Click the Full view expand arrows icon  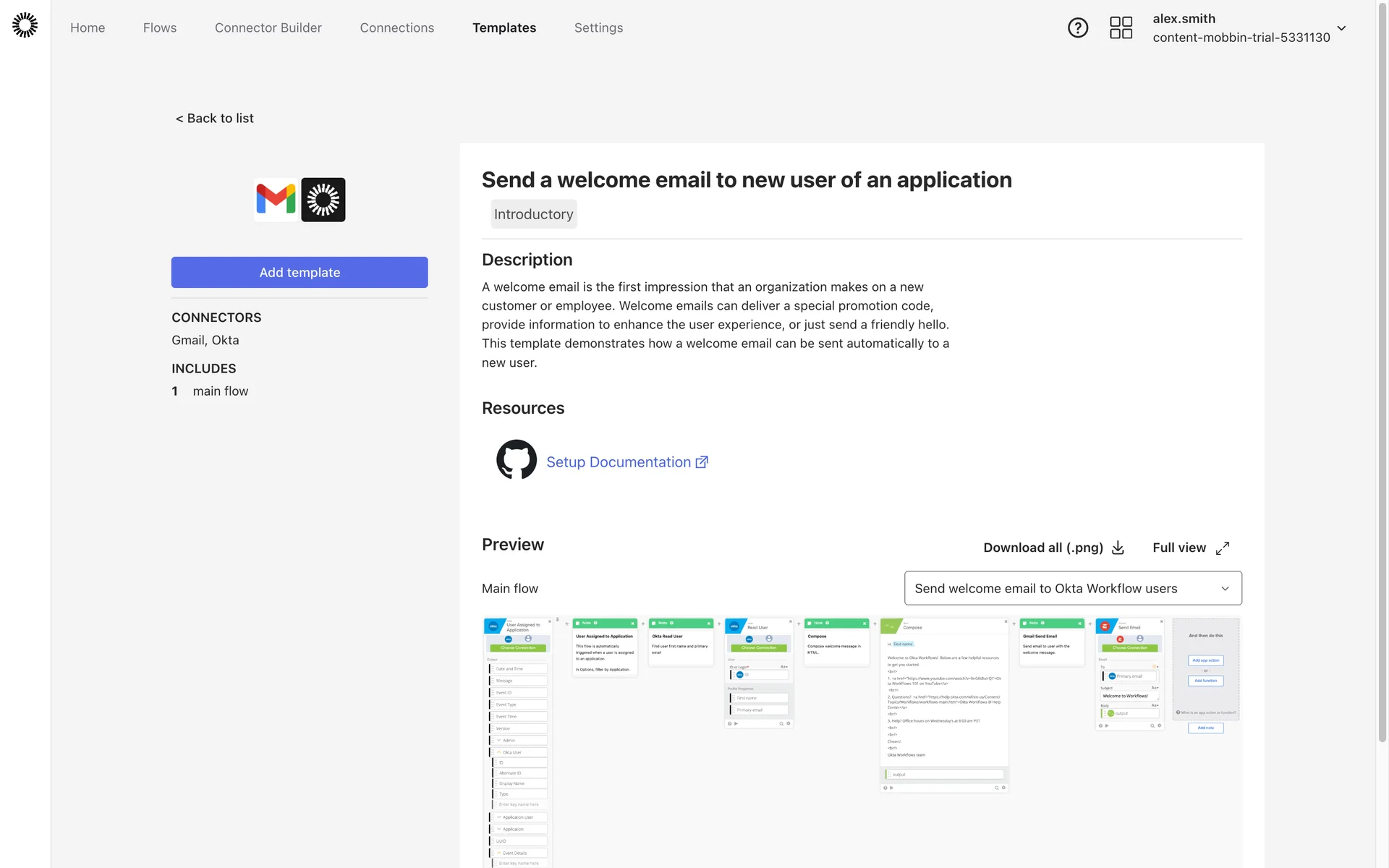[x=1223, y=548]
